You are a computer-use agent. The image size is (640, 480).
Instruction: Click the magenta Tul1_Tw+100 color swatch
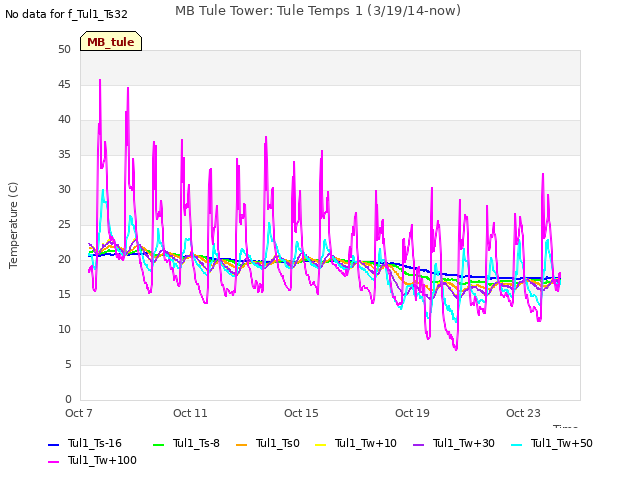54,462
